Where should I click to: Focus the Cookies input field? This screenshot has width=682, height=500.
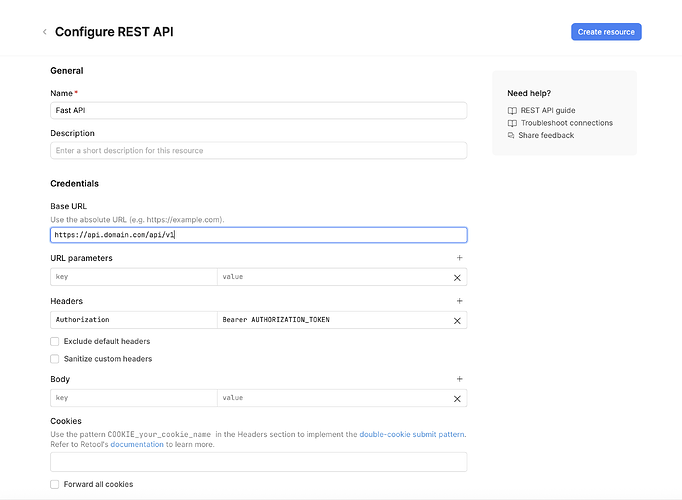[x=259, y=462]
